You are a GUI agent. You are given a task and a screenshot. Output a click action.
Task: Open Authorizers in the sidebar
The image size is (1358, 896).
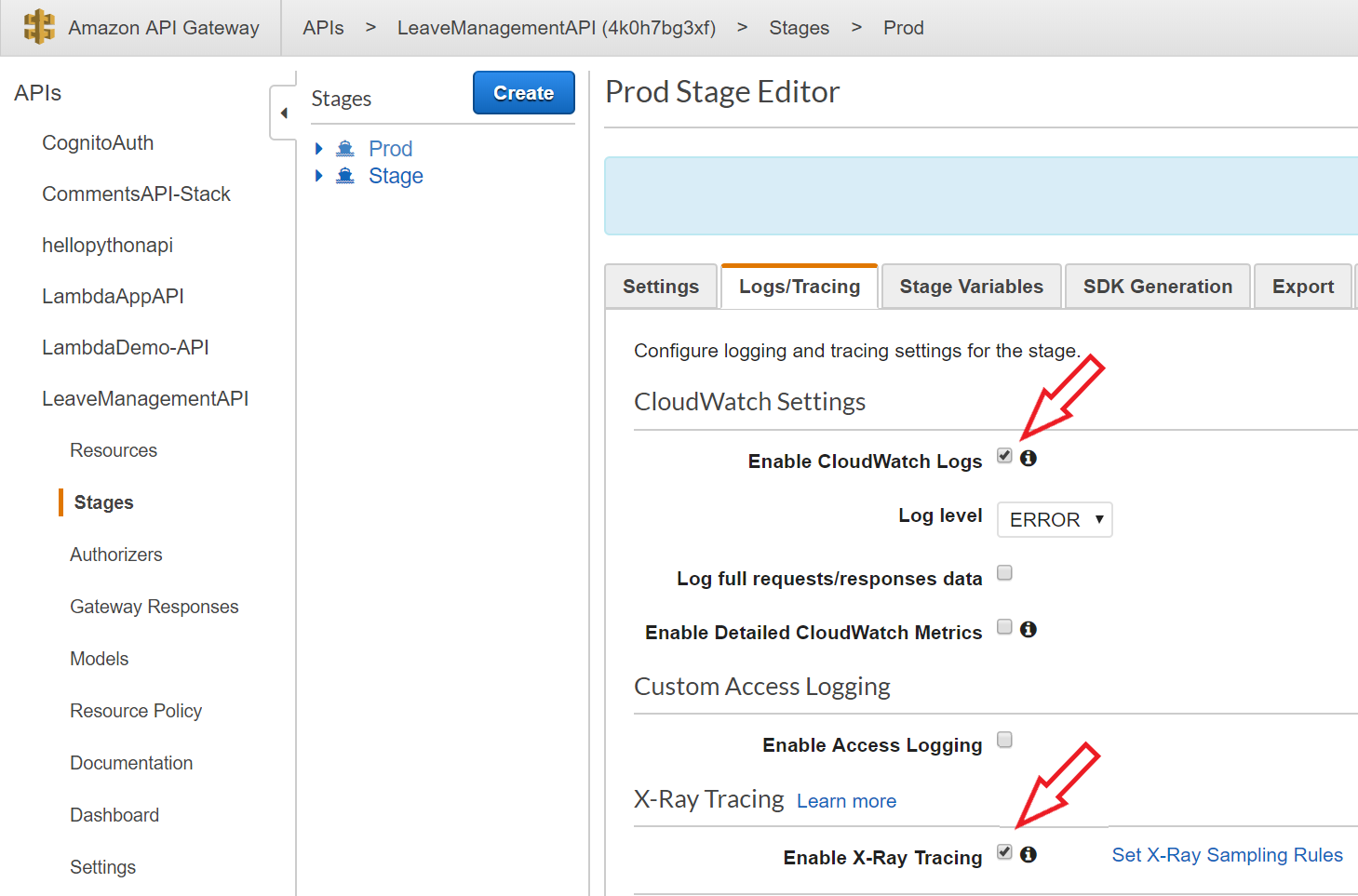click(116, 555)
